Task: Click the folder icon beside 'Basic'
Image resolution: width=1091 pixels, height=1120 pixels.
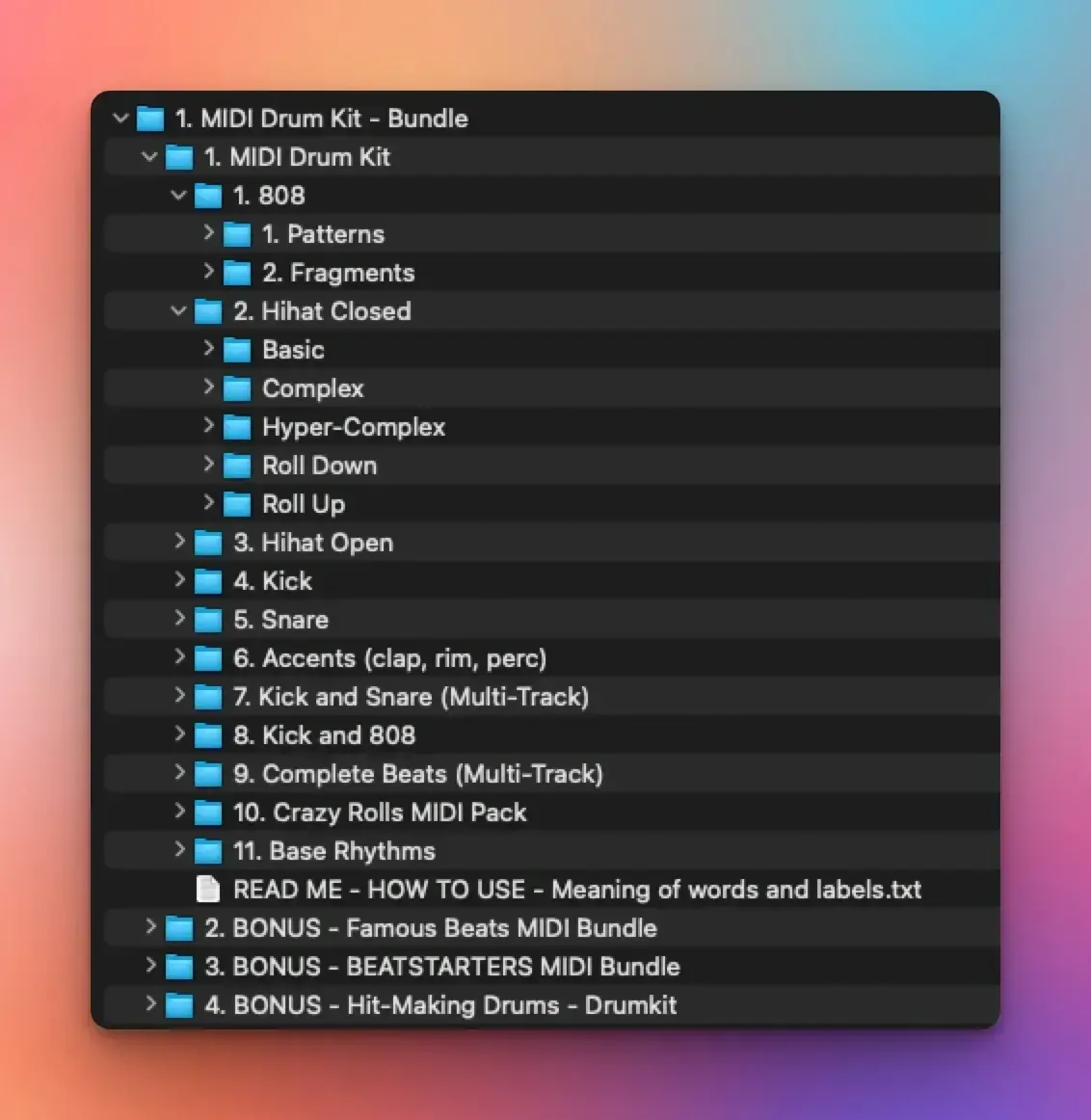Action: pos(237,350)
